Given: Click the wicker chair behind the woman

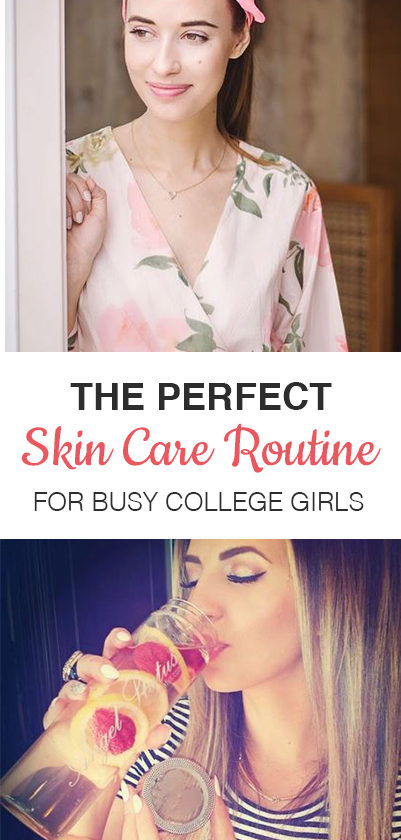Looking at the screenshot, I should 356,257.
